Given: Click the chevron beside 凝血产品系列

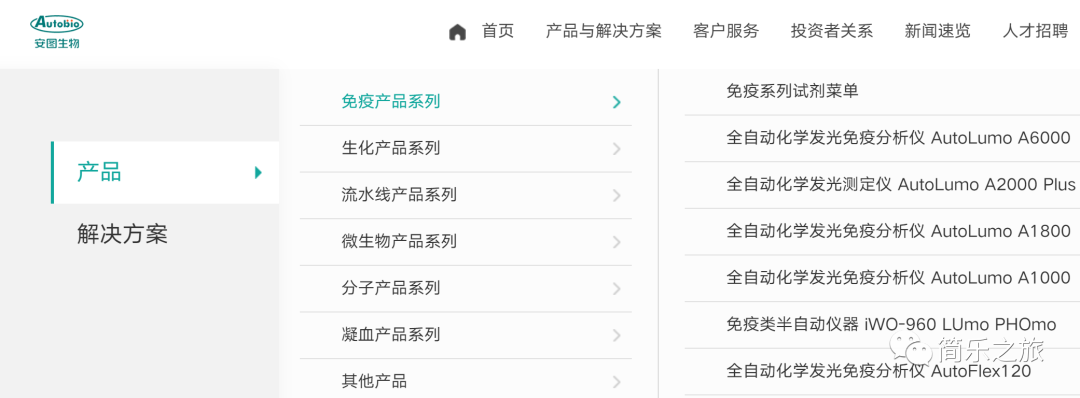Looking at the screenshot, I should [616, 335].
